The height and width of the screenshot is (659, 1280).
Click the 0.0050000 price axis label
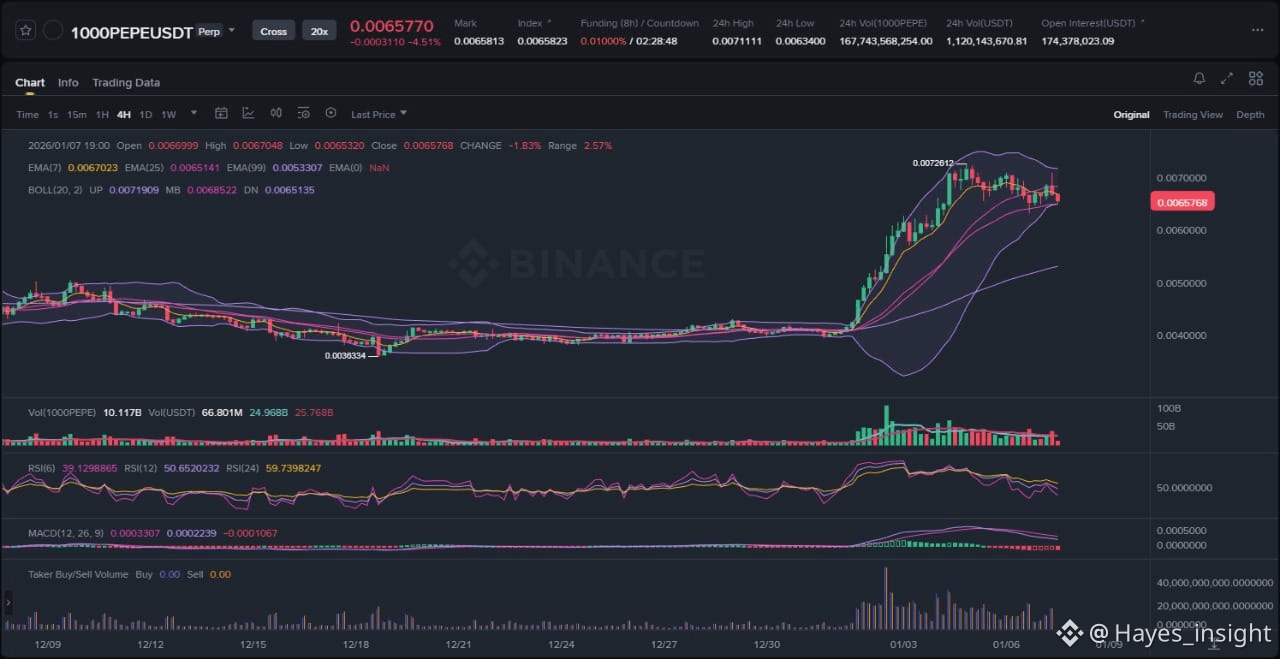coord(1181,283)
